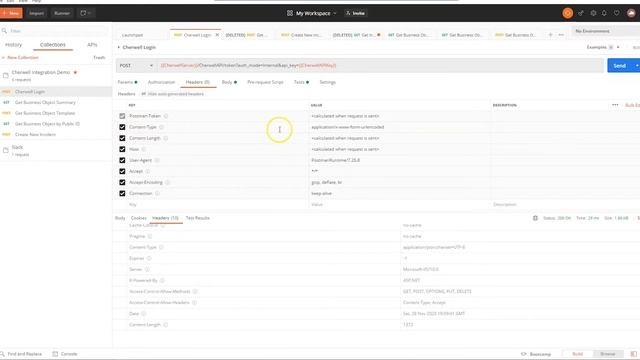This screenshot has height=360, width=640.
Task: Open the Authorization request tab
Action: point(161,82)
